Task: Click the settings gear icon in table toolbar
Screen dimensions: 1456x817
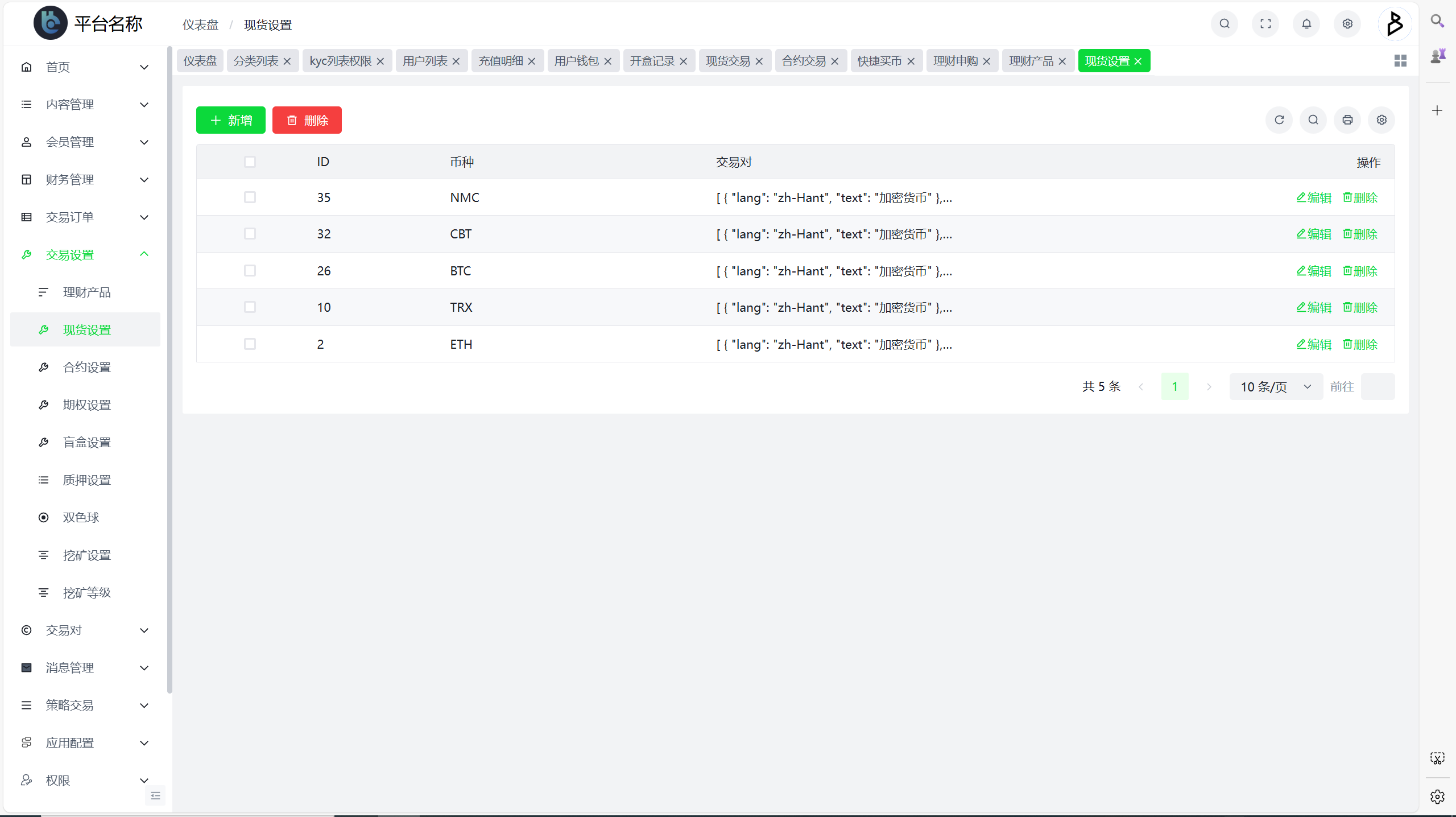Action: click(x=1382, y=119)
